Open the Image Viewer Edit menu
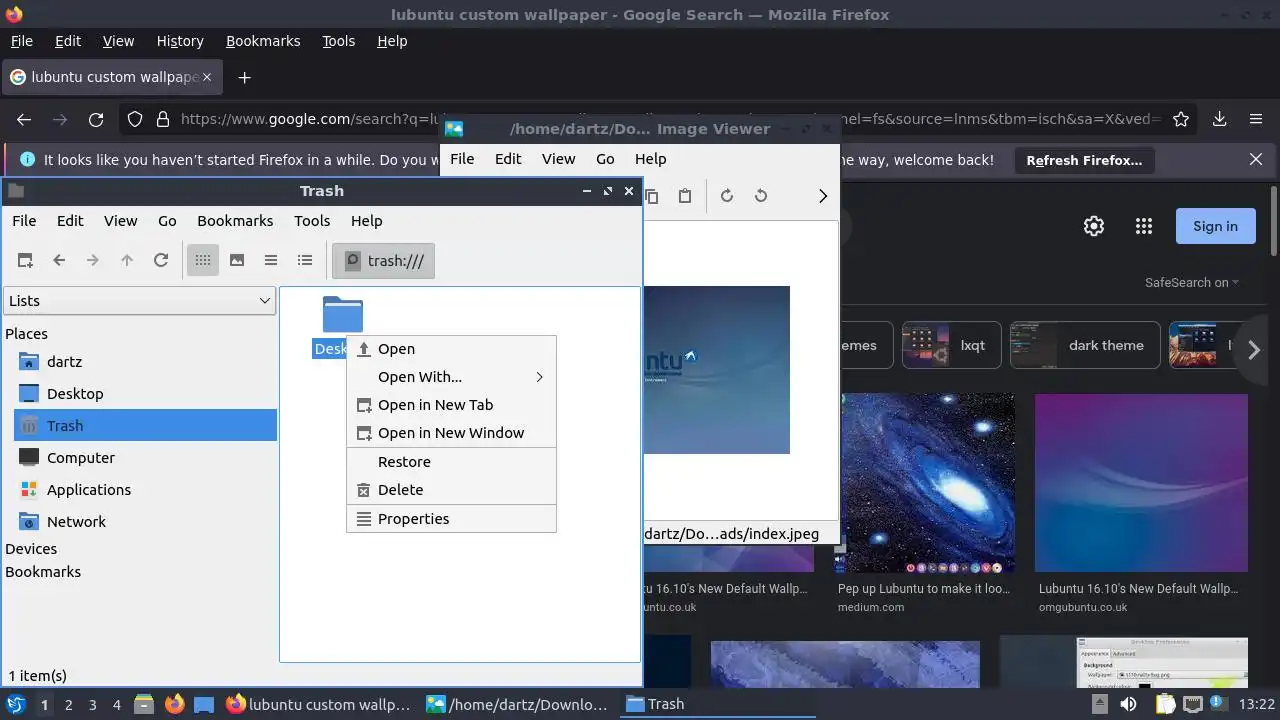The width and height of the screenshot is (1280, 720). [508, 159]
